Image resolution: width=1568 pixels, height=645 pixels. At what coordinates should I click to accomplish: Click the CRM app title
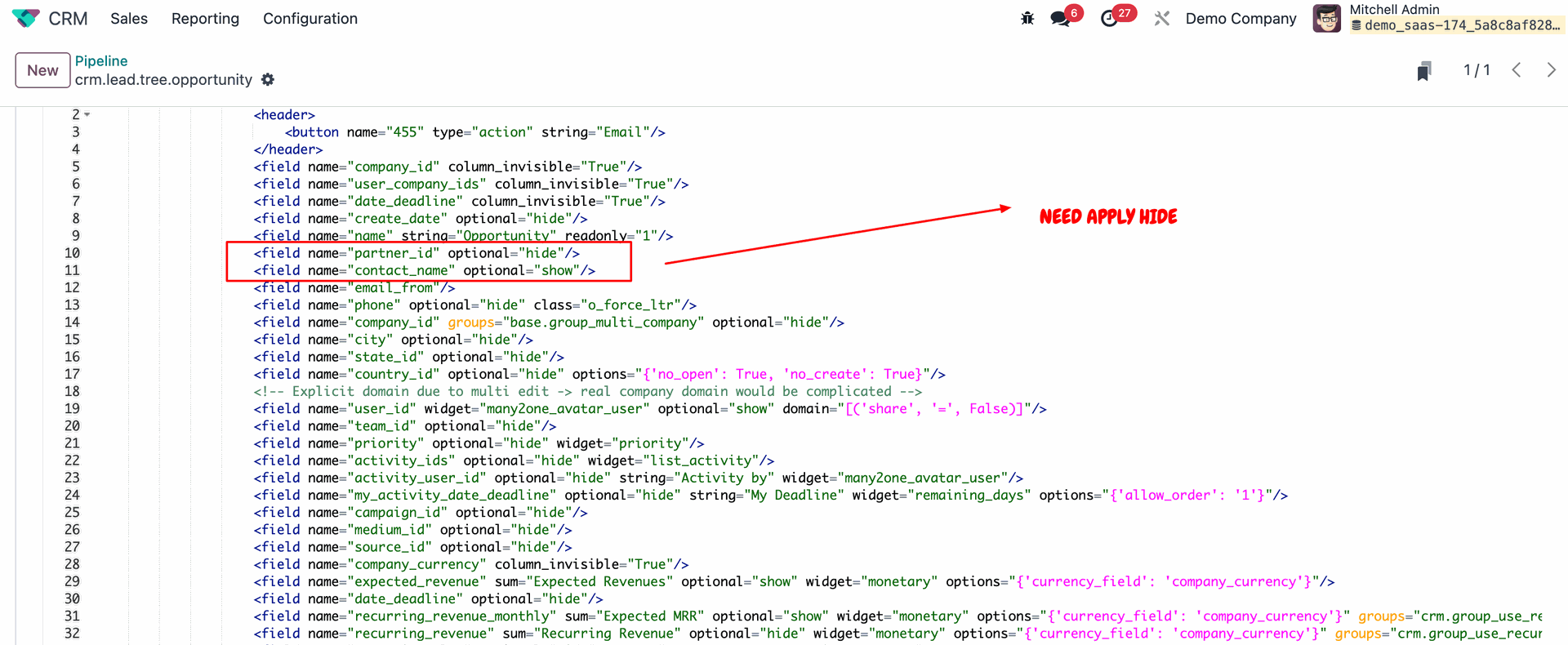click(x=68, y=18)
